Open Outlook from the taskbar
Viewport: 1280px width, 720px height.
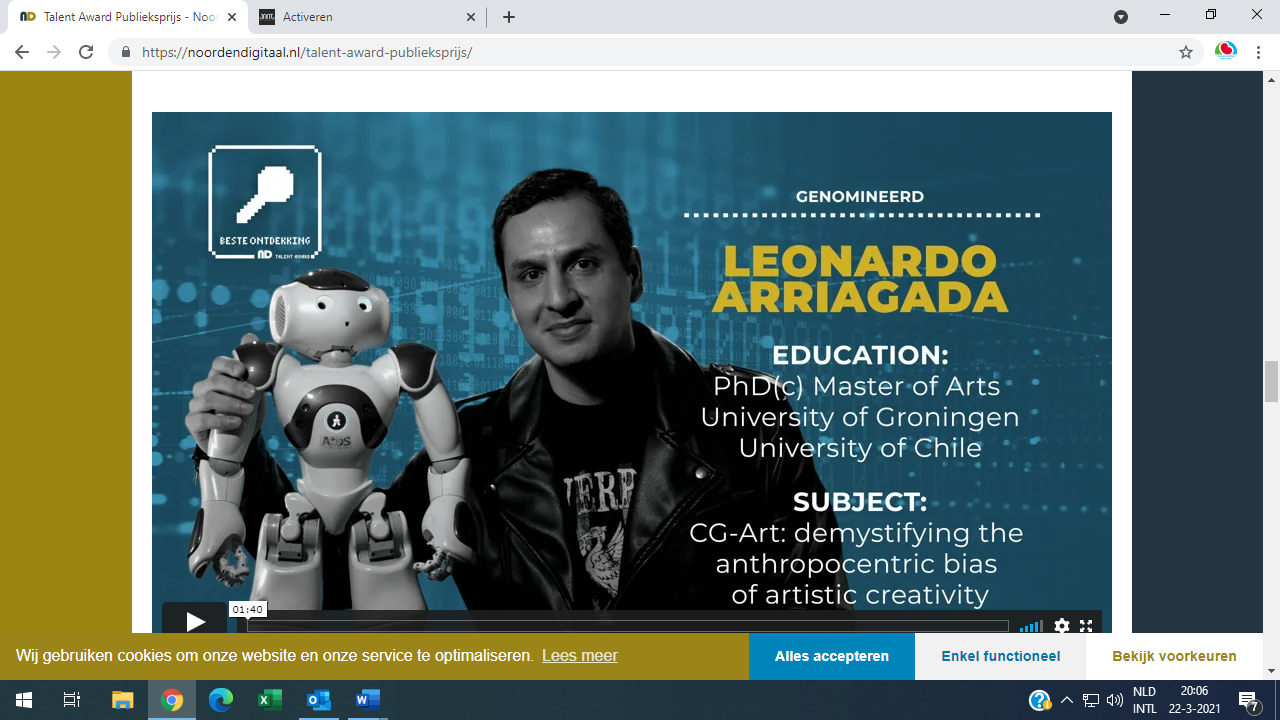319,700
